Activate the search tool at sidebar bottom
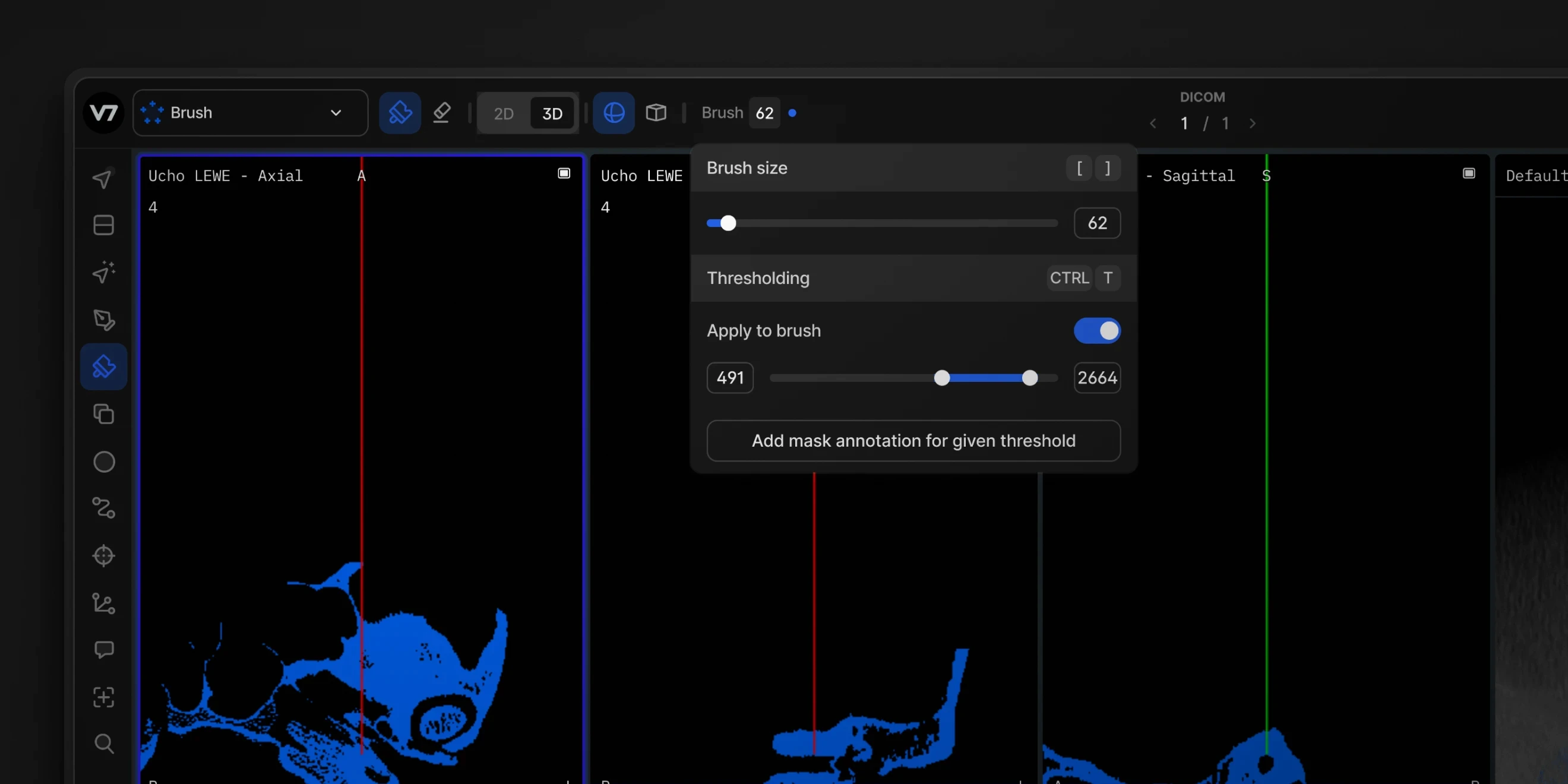The image size is (1568, 784). pos(103,743)
